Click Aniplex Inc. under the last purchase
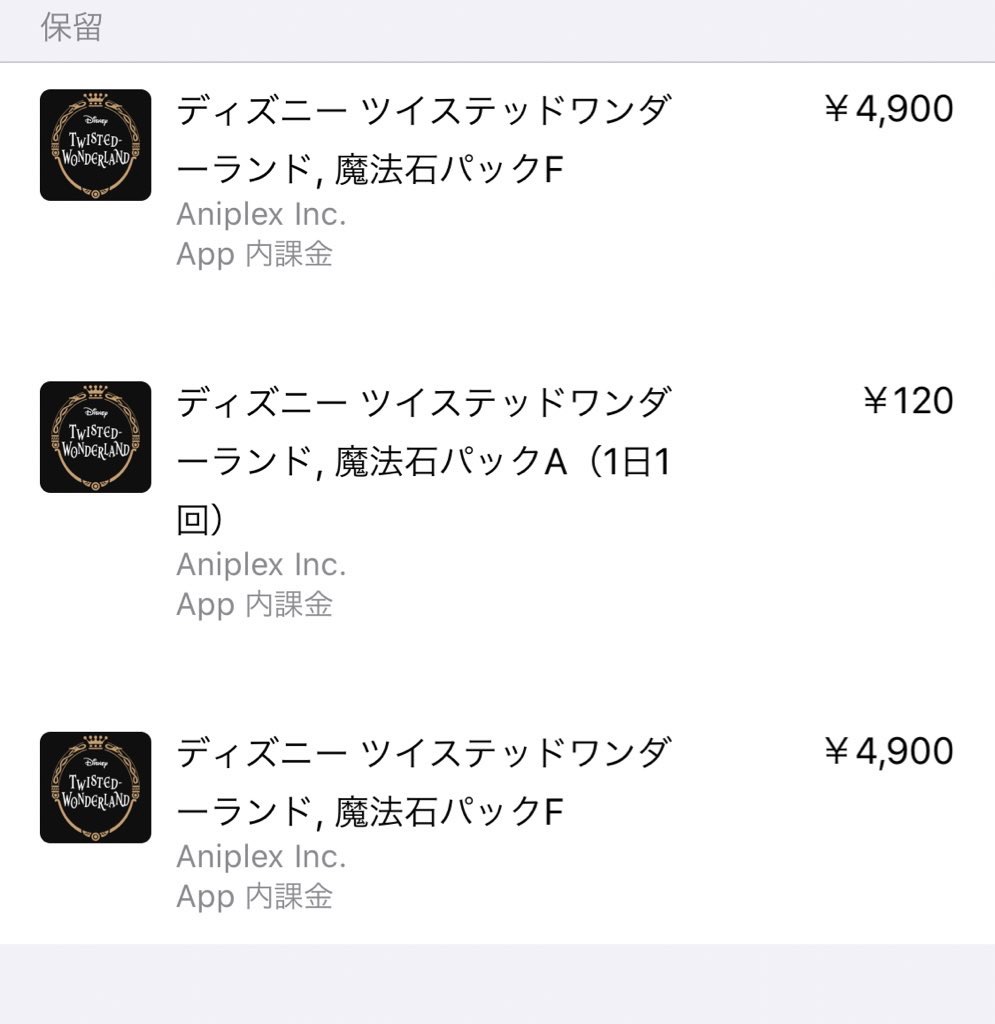This screenshot has width=995, height=1024. coord(261,856)
